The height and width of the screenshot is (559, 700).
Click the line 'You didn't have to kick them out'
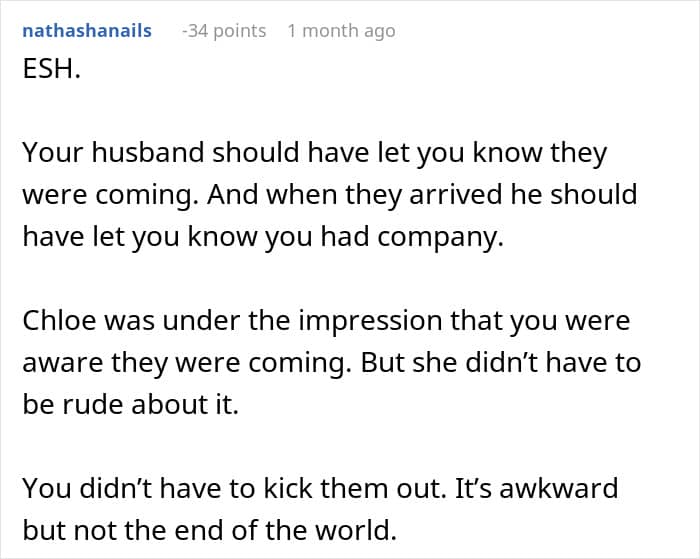click(321, 488)
